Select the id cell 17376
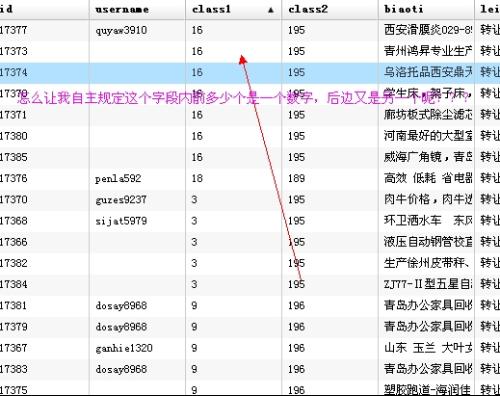The height and width of the screenshot is (396, 500). tap(13, 178)
